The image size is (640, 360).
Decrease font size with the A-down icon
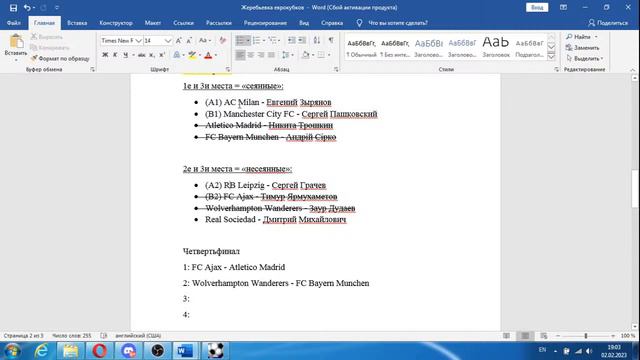click(189, 40)
